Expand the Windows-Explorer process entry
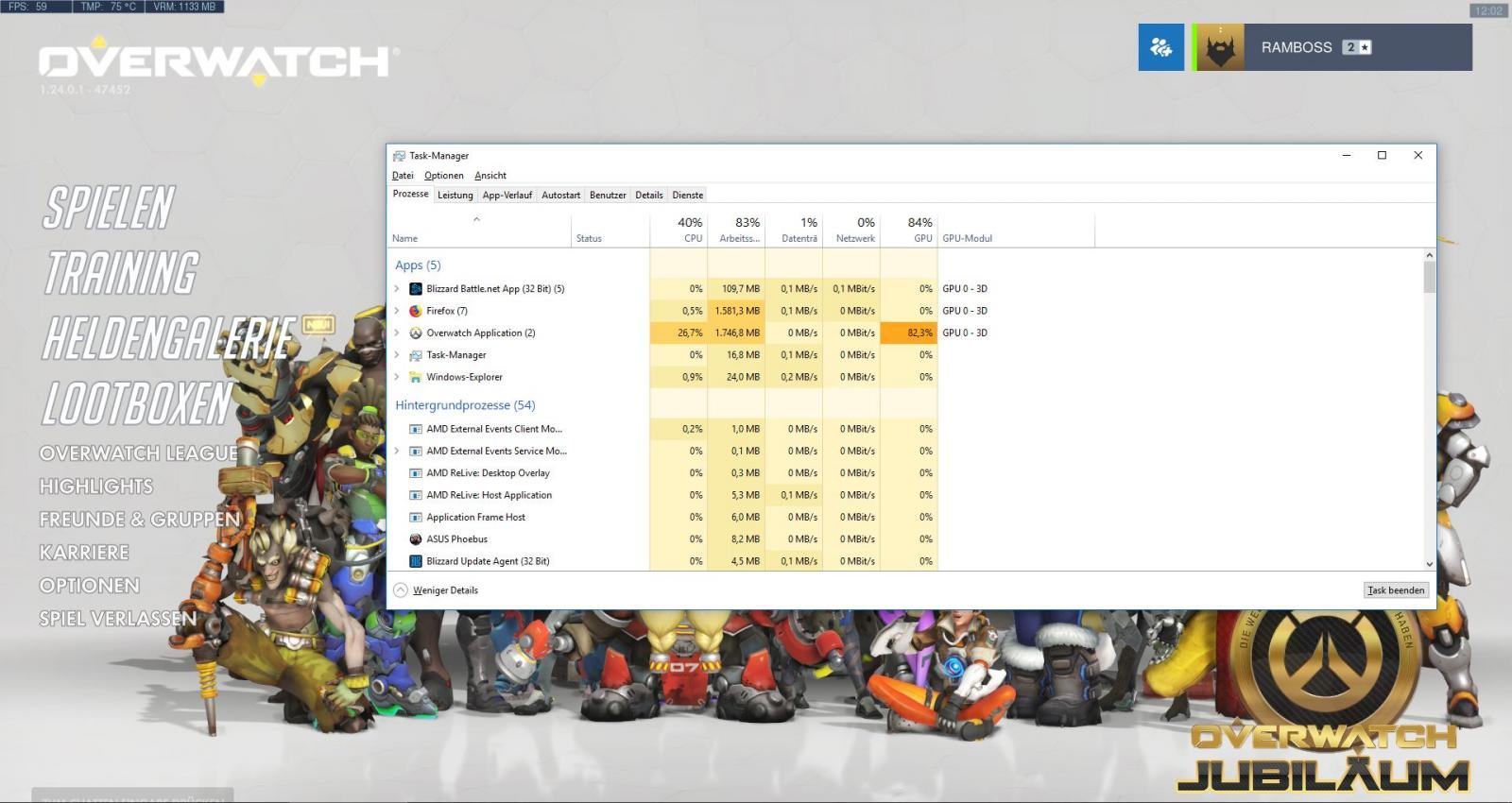 click(397, 377)
